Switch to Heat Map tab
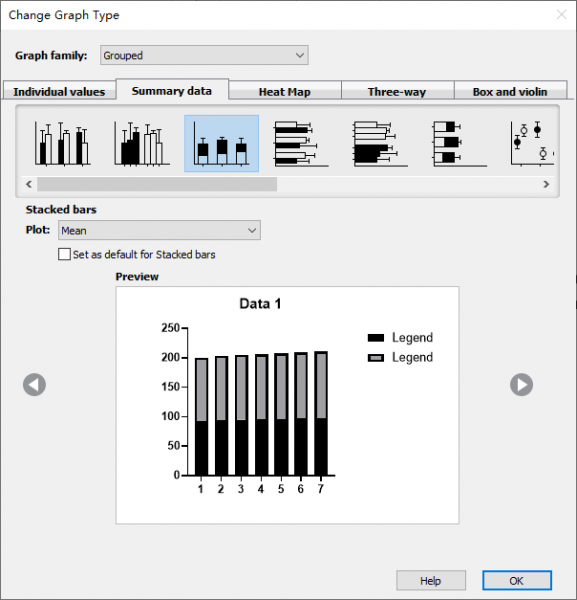The image size is (577, 600). [285, 91]
